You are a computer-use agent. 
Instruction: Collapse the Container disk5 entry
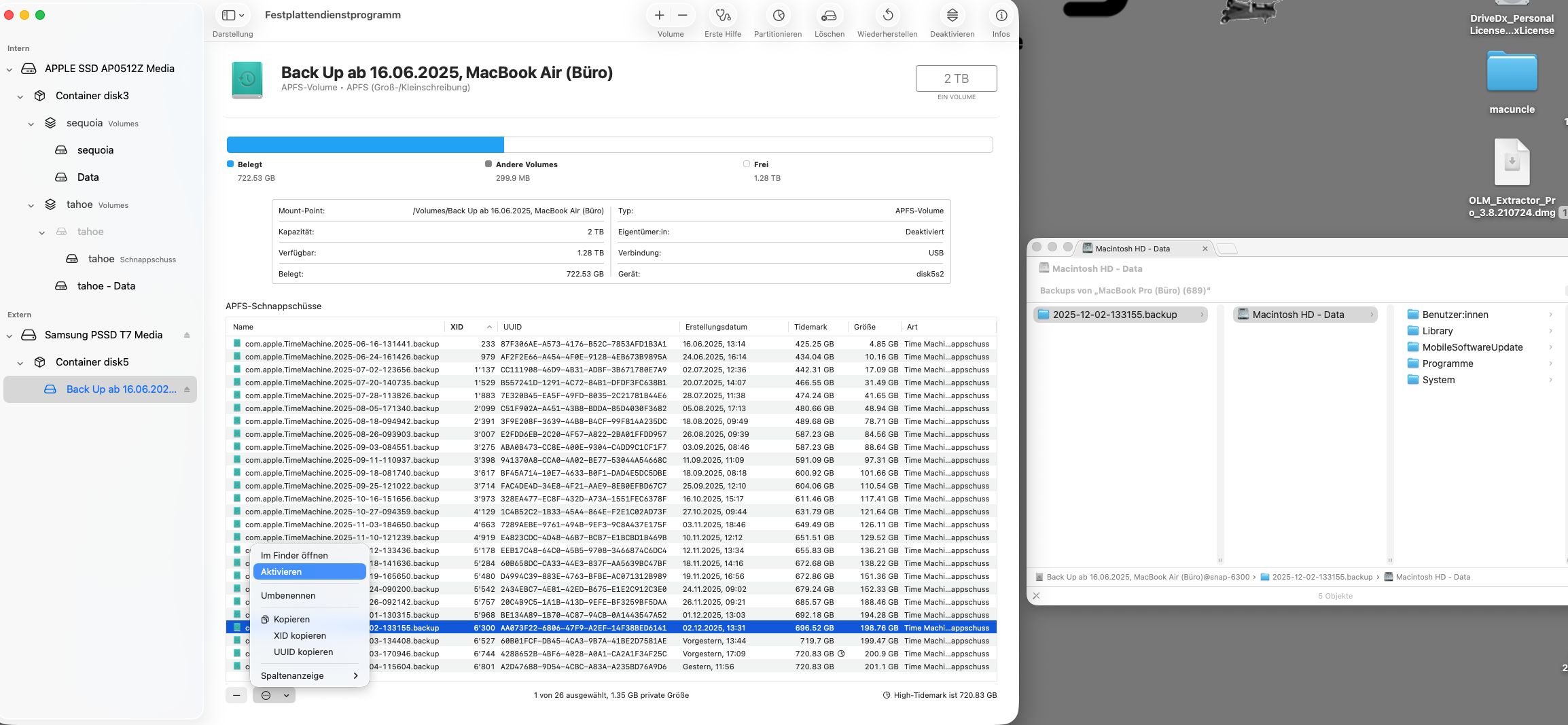[20, 363]
